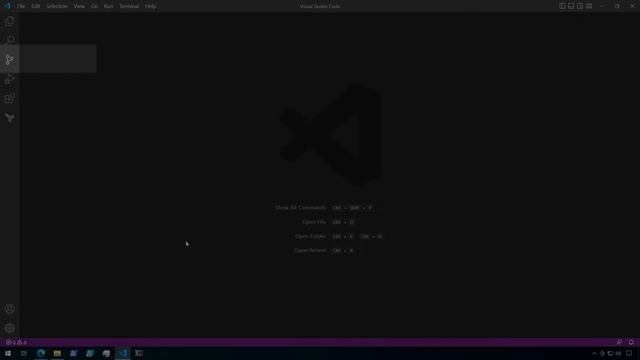640x360 pixels.
Task: Click the VS Code logo in title bar
Action: [x=7, y=6]
